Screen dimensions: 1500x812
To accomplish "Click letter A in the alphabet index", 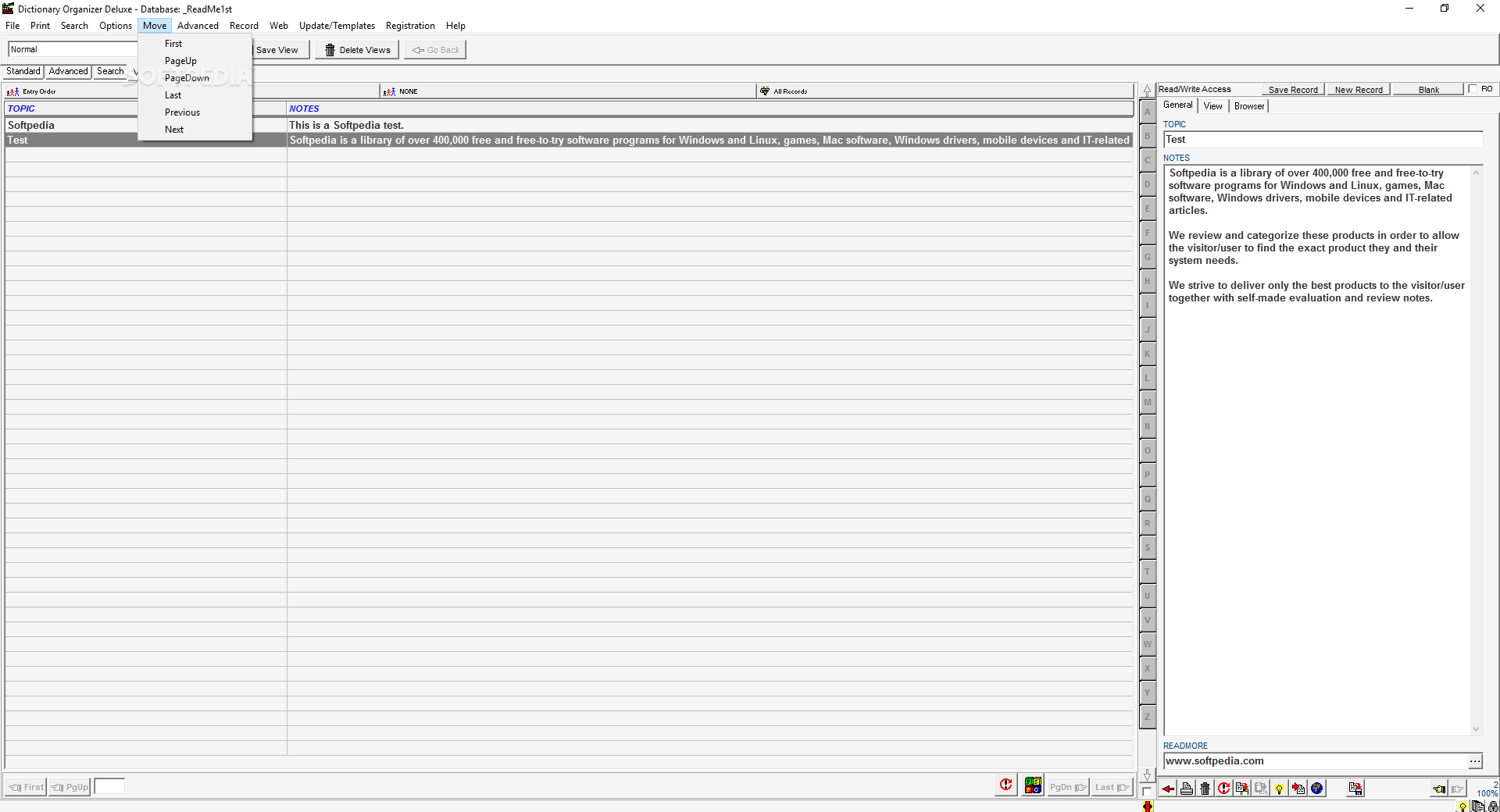I will pos(1148,112).
